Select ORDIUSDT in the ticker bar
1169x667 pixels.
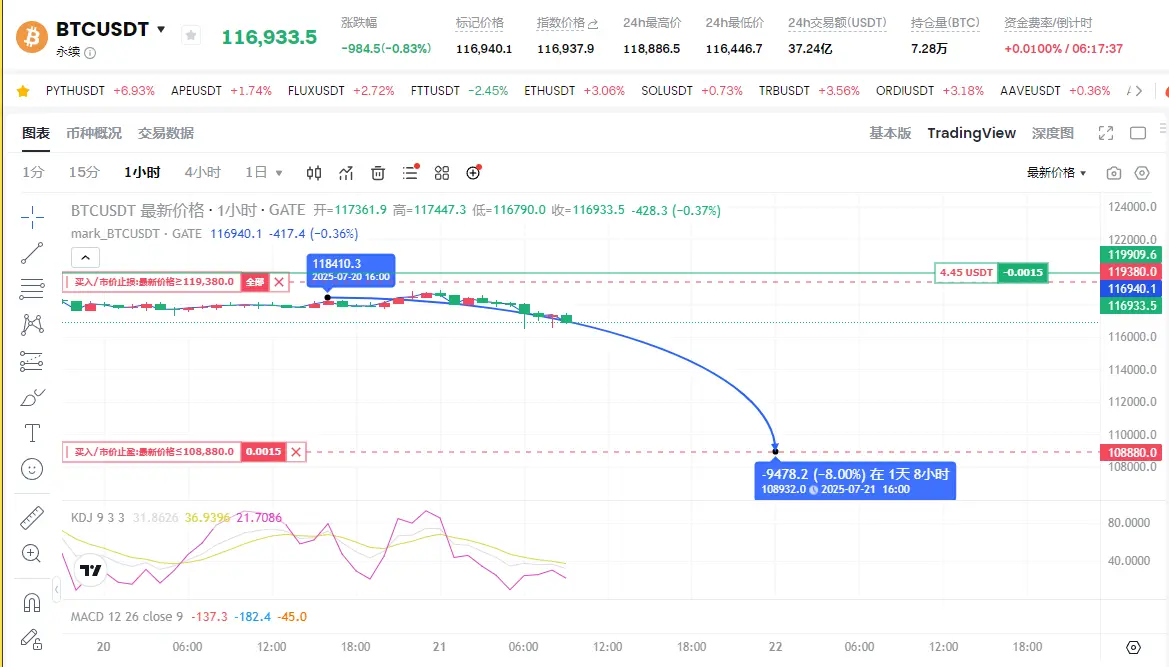click(905, 91)
